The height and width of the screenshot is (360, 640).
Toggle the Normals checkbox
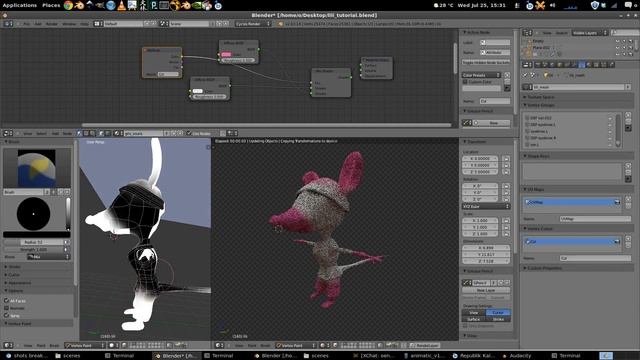pyautogui.click(x=6, y=308)
